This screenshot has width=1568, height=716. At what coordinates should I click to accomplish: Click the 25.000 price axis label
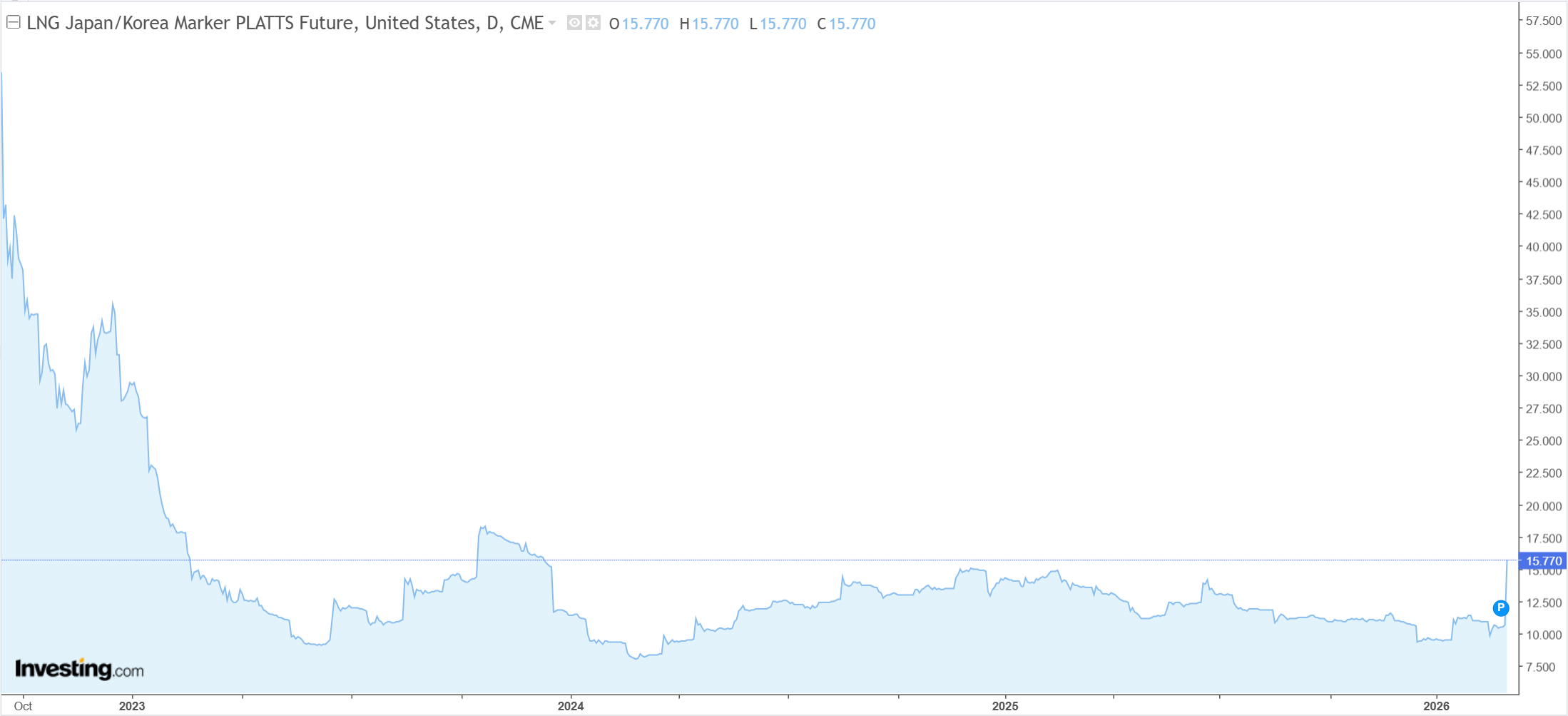click(x=1544, y=441)
